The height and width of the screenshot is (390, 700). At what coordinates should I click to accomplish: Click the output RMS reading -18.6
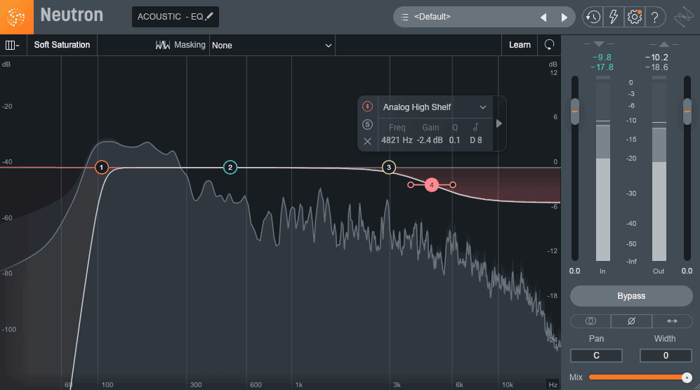[x=657, y=67]
